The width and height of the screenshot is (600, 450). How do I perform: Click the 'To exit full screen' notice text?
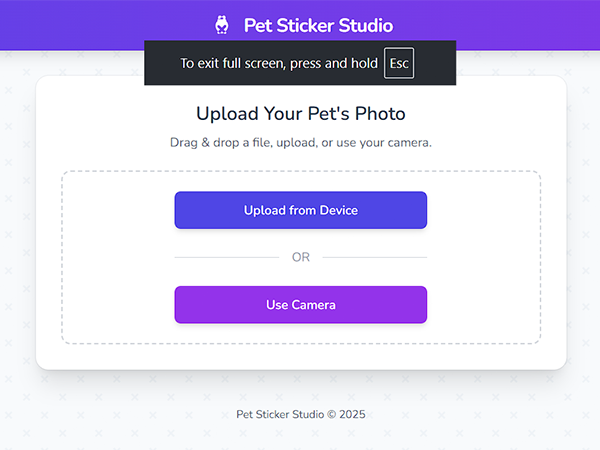click(x=279, y=63)
